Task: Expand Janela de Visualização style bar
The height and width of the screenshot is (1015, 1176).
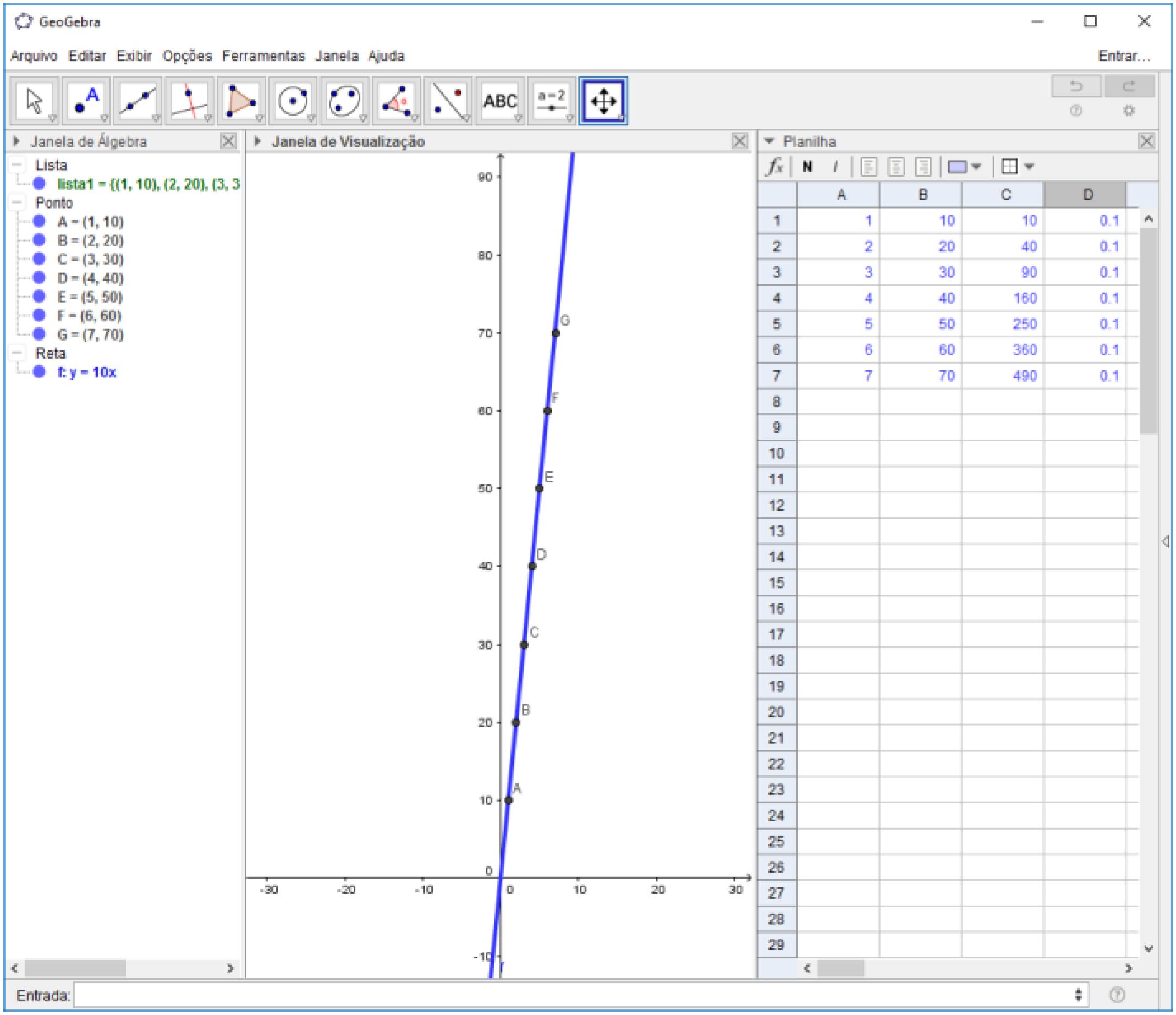Action: point(257,141)
